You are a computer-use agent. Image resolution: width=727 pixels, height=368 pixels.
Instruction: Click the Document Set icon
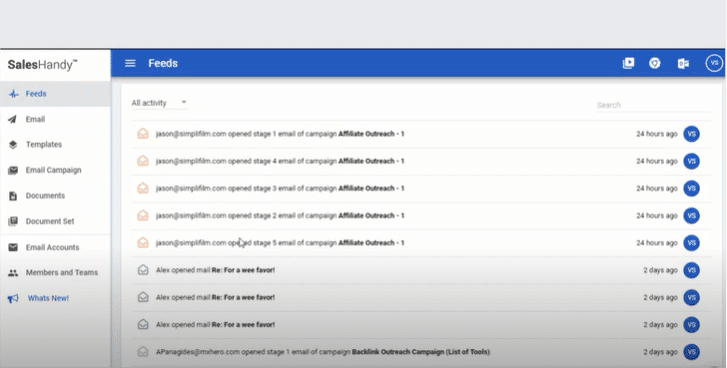click(13, 221)
